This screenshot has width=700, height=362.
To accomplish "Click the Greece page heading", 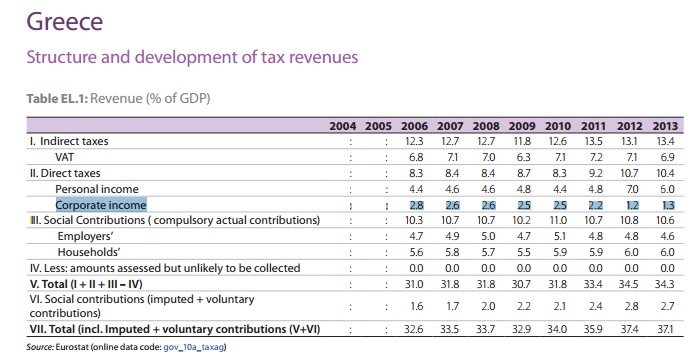I will (65, 21).
